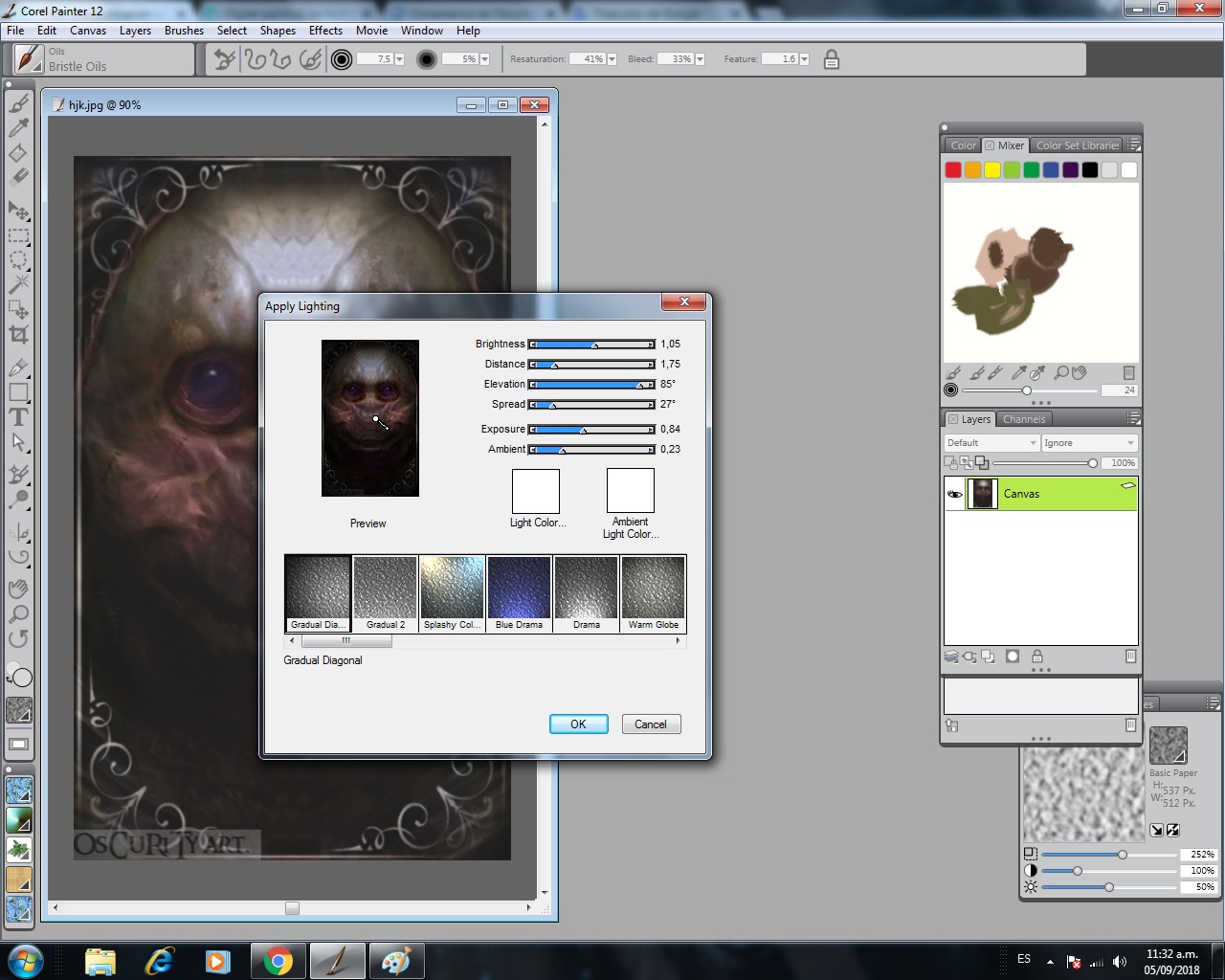Image resolution: width=1225 pixels, height=980 pixels.
Task: Select the Magnifier tool in toolbox
Action: tap(19, 613)
